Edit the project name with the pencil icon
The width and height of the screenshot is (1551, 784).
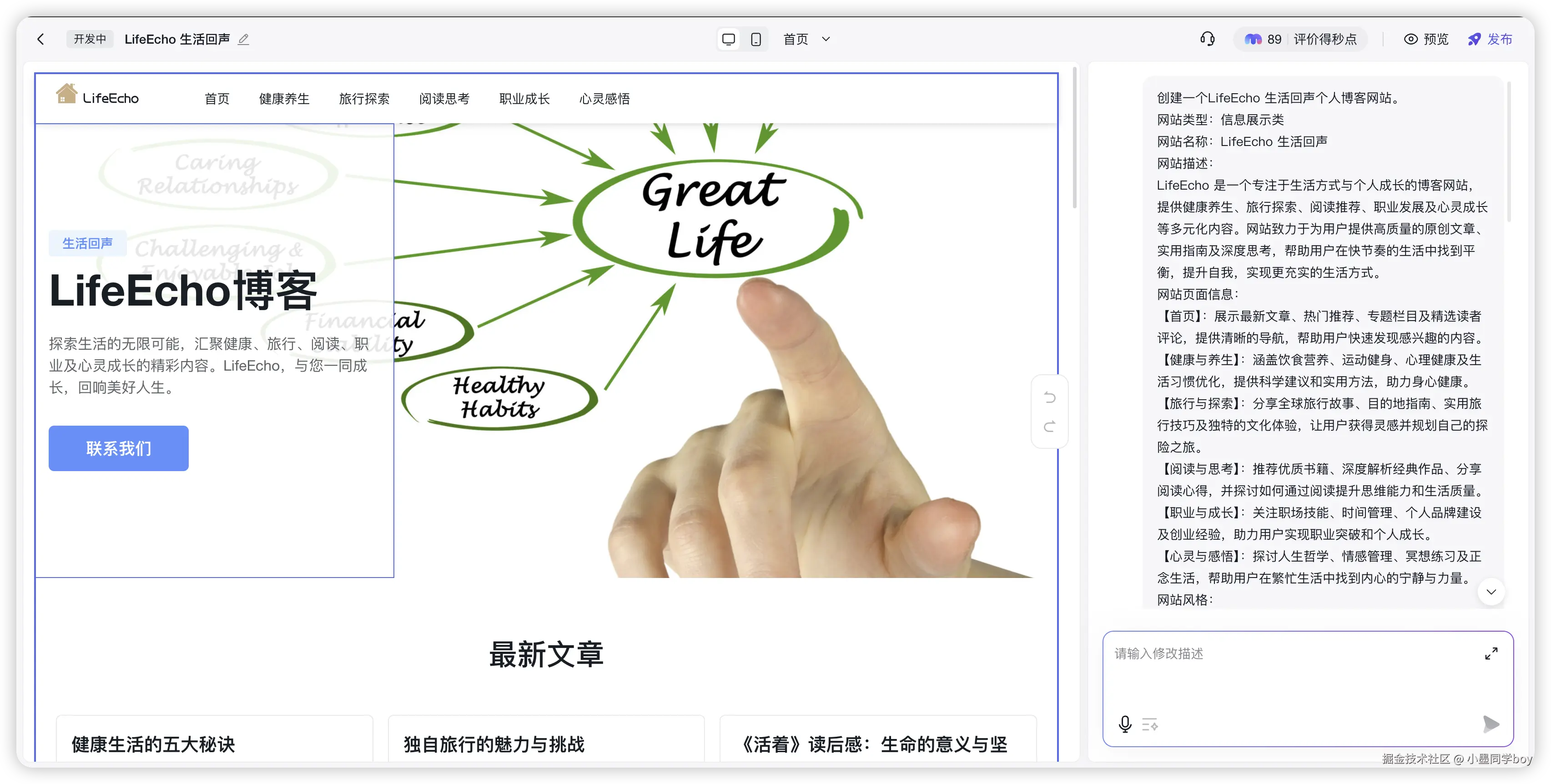pyautogui.click(x=243, y=40)
